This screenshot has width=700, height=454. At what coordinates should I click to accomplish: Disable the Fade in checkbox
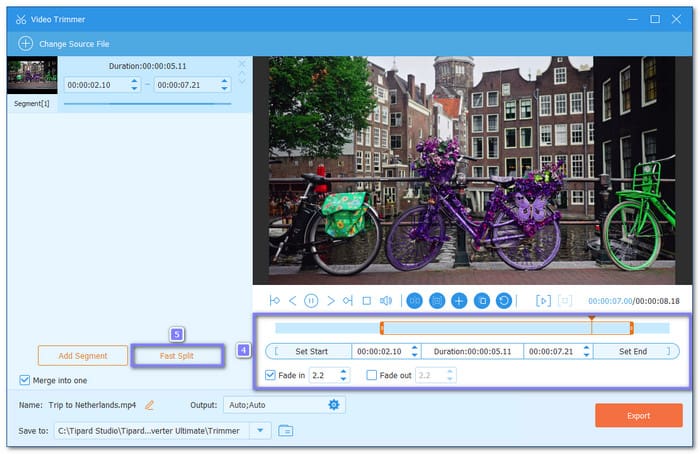tap(271, 375)
